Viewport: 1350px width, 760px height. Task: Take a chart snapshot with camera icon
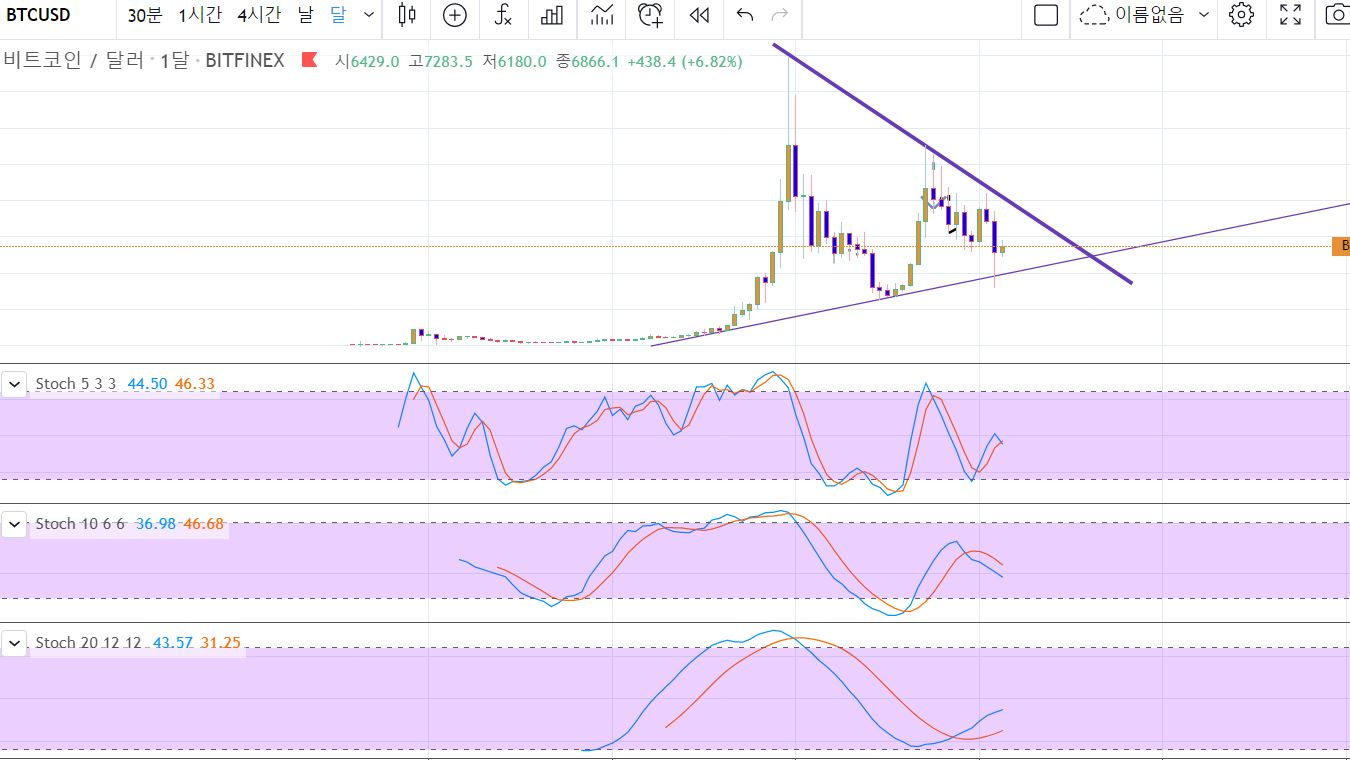click(1336, 15)
